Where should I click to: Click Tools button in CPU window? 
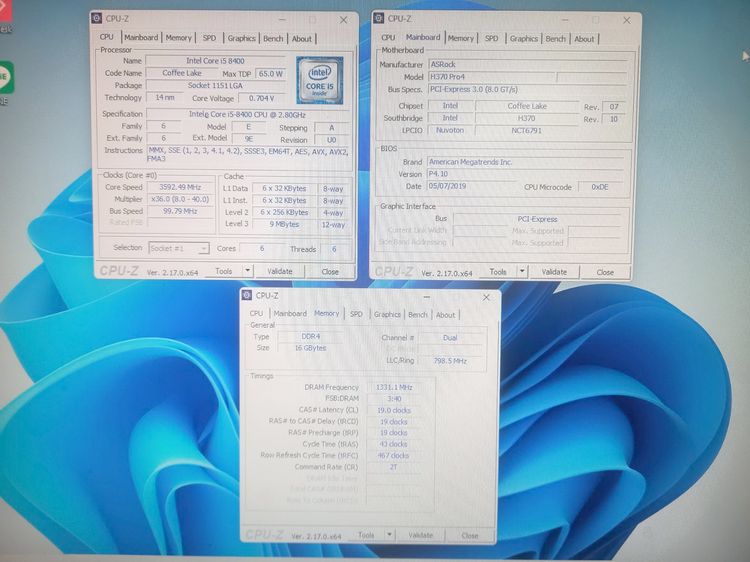[223, 271]
